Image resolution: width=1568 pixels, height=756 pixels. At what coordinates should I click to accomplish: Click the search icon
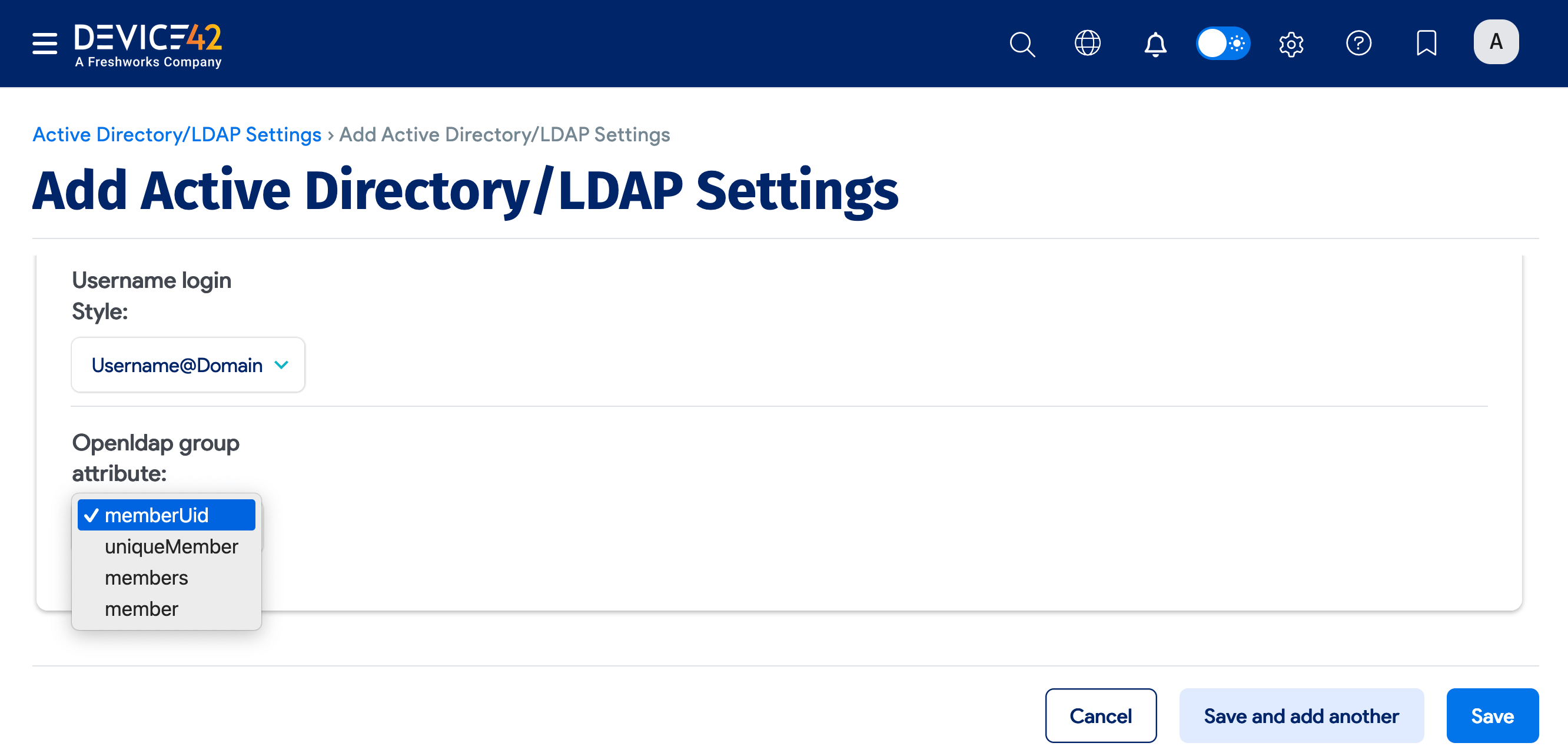[x=1022, y=43]
